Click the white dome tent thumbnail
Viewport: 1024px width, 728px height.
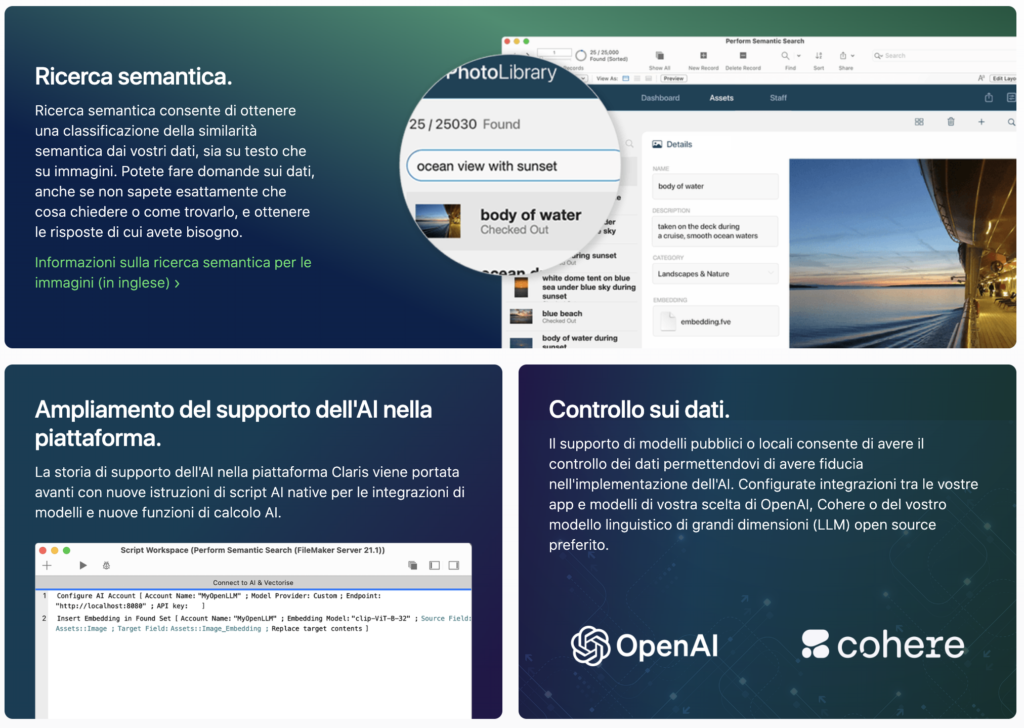(x=521, y=287)
